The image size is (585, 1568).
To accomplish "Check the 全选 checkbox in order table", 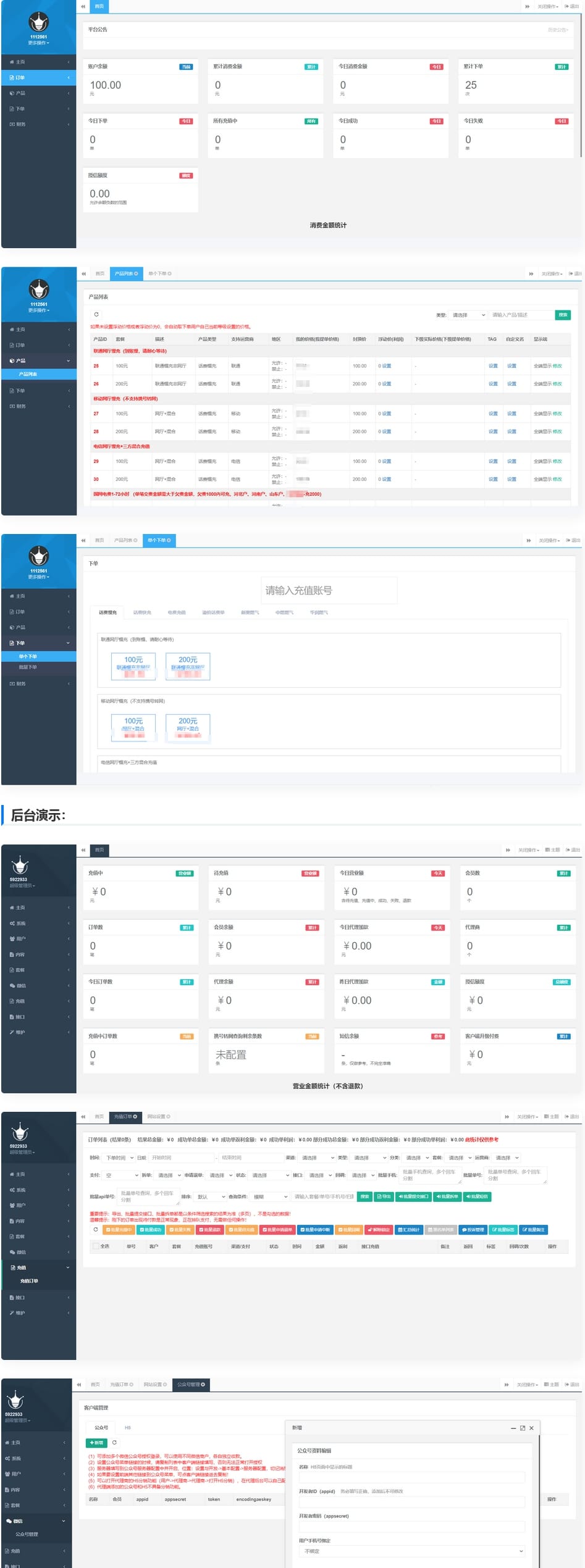I will click(x=96, y=1246).
